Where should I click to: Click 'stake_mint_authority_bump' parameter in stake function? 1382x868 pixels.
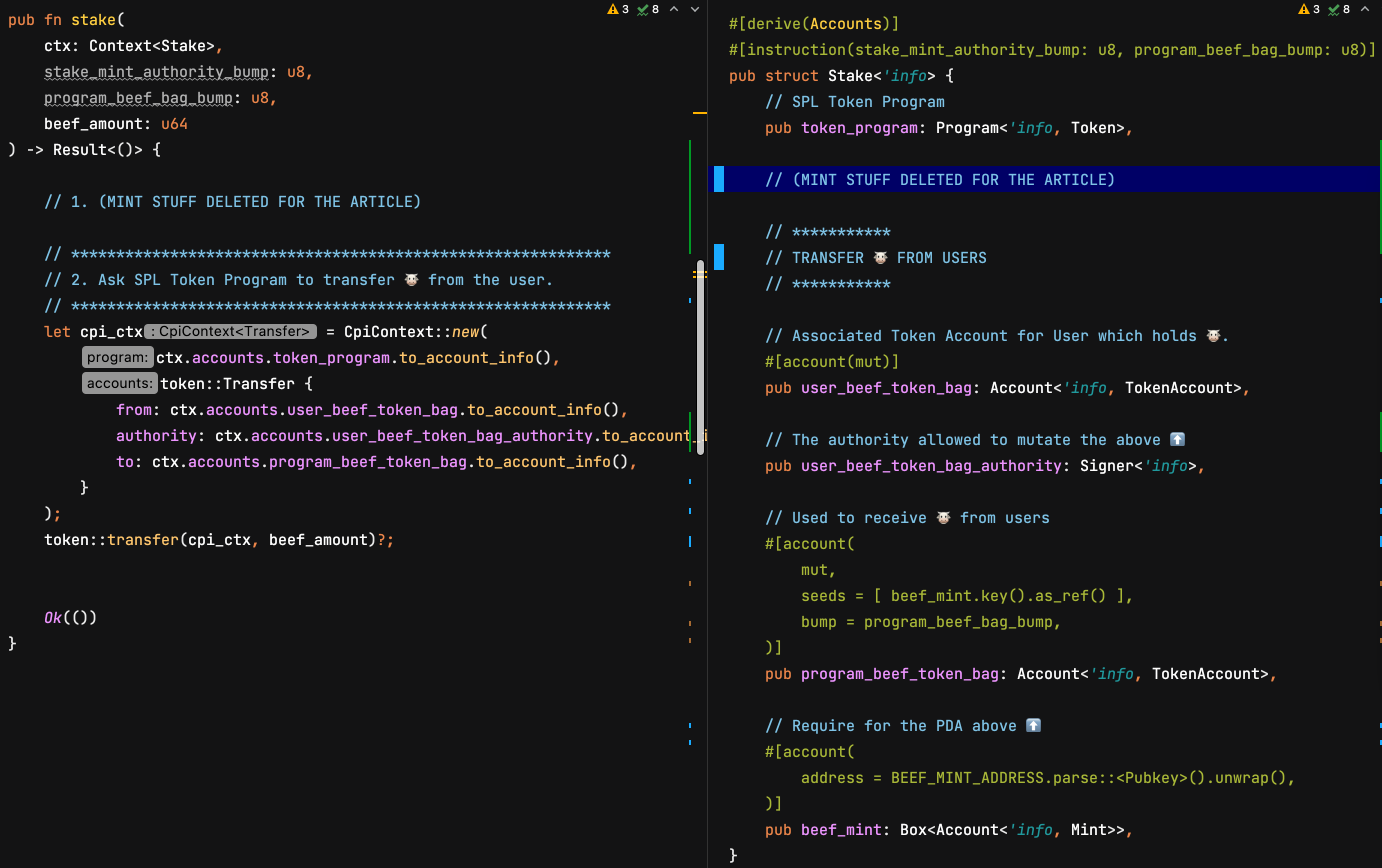click(x=156, y=72)
